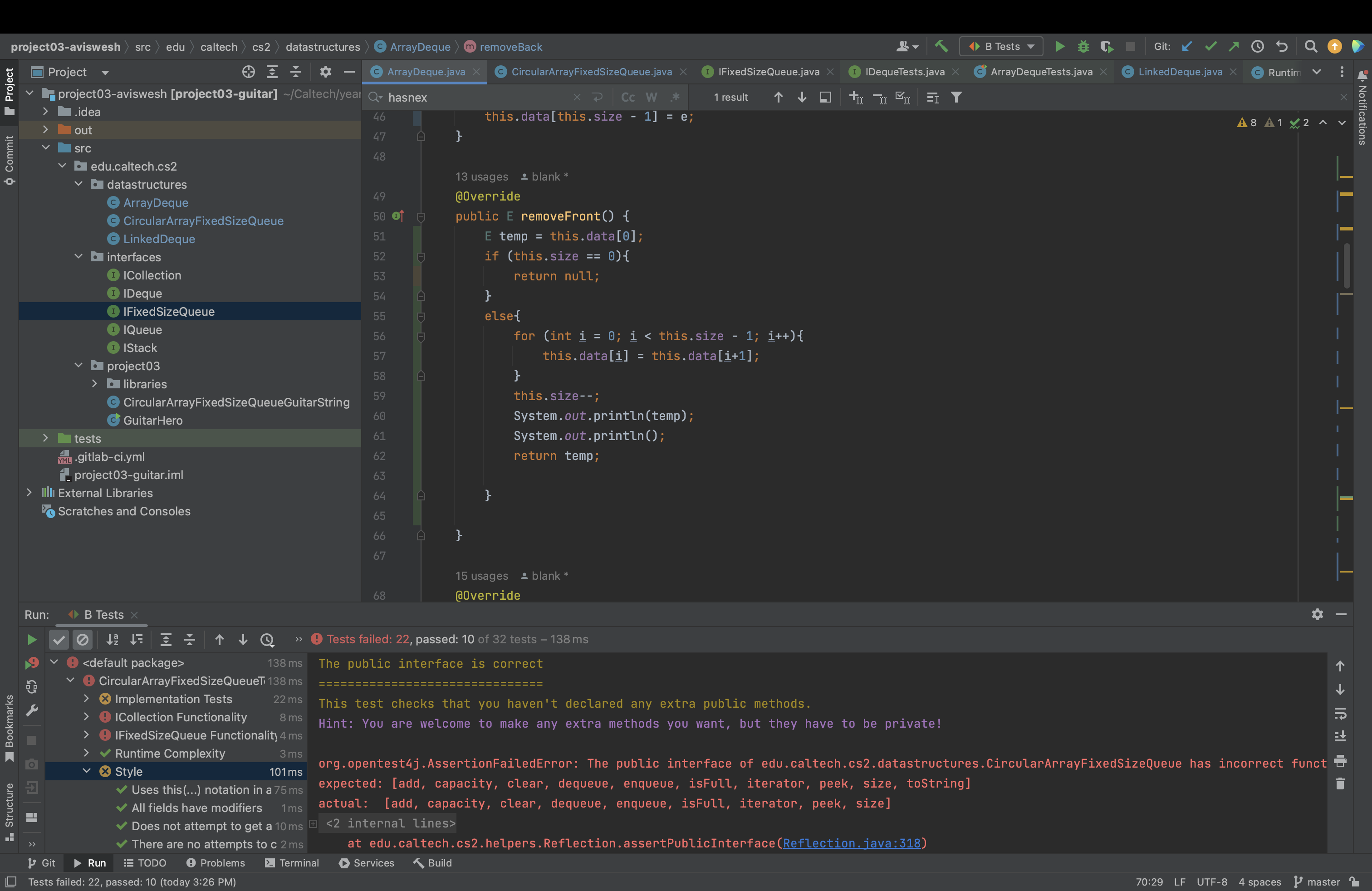Rerun the tests in Run panel

click(32, 640)
